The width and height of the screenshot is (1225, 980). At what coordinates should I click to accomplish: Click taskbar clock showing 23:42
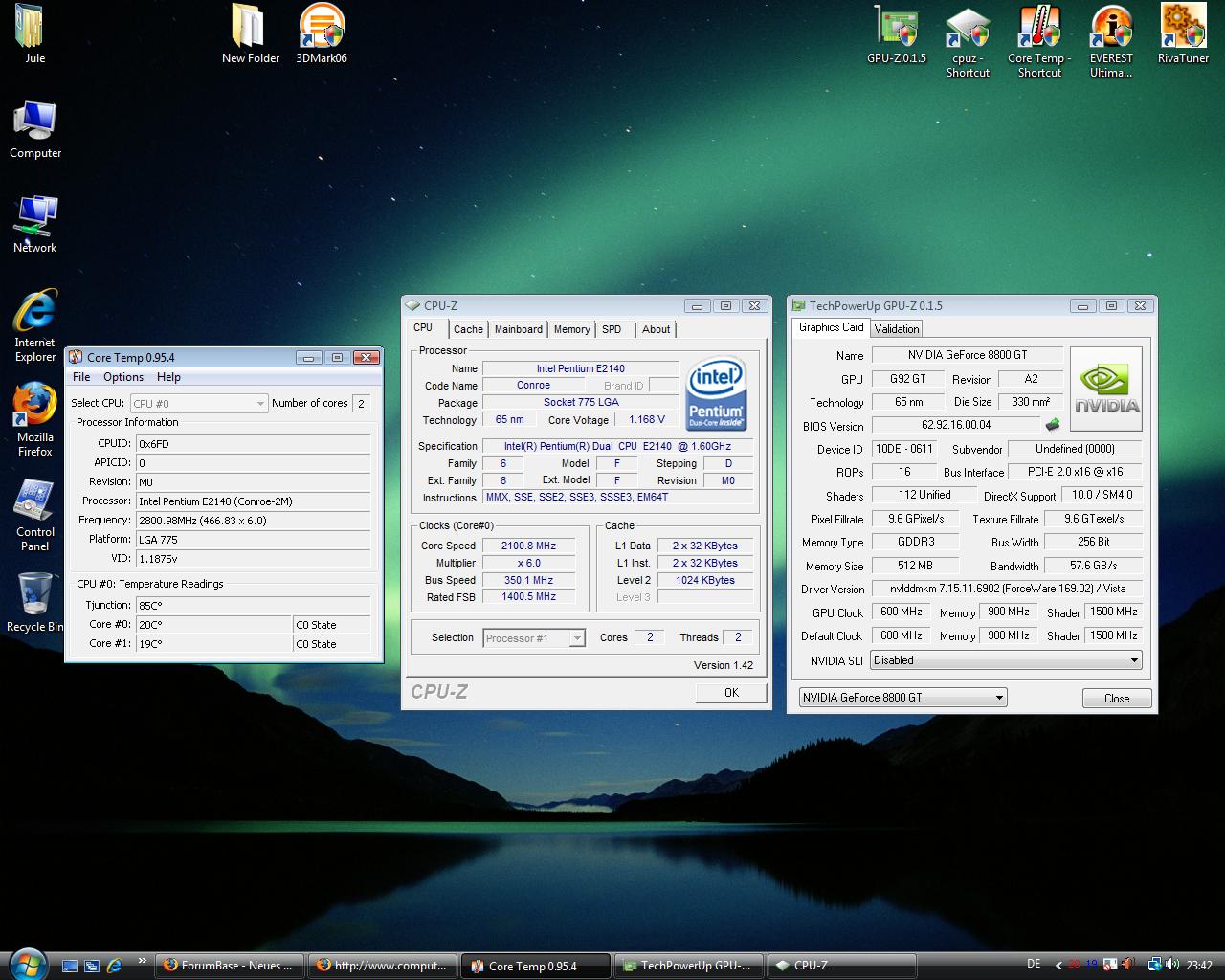(1198, 966)
